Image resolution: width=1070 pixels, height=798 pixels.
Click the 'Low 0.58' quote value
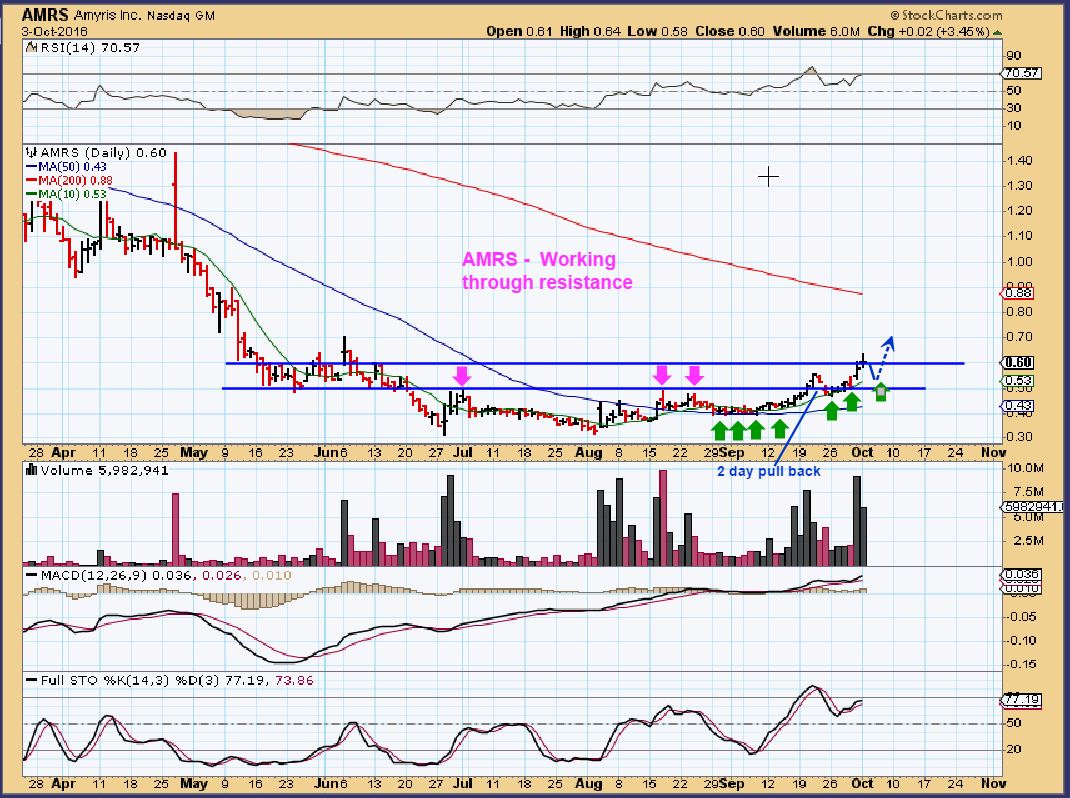(x=658, y=31)
